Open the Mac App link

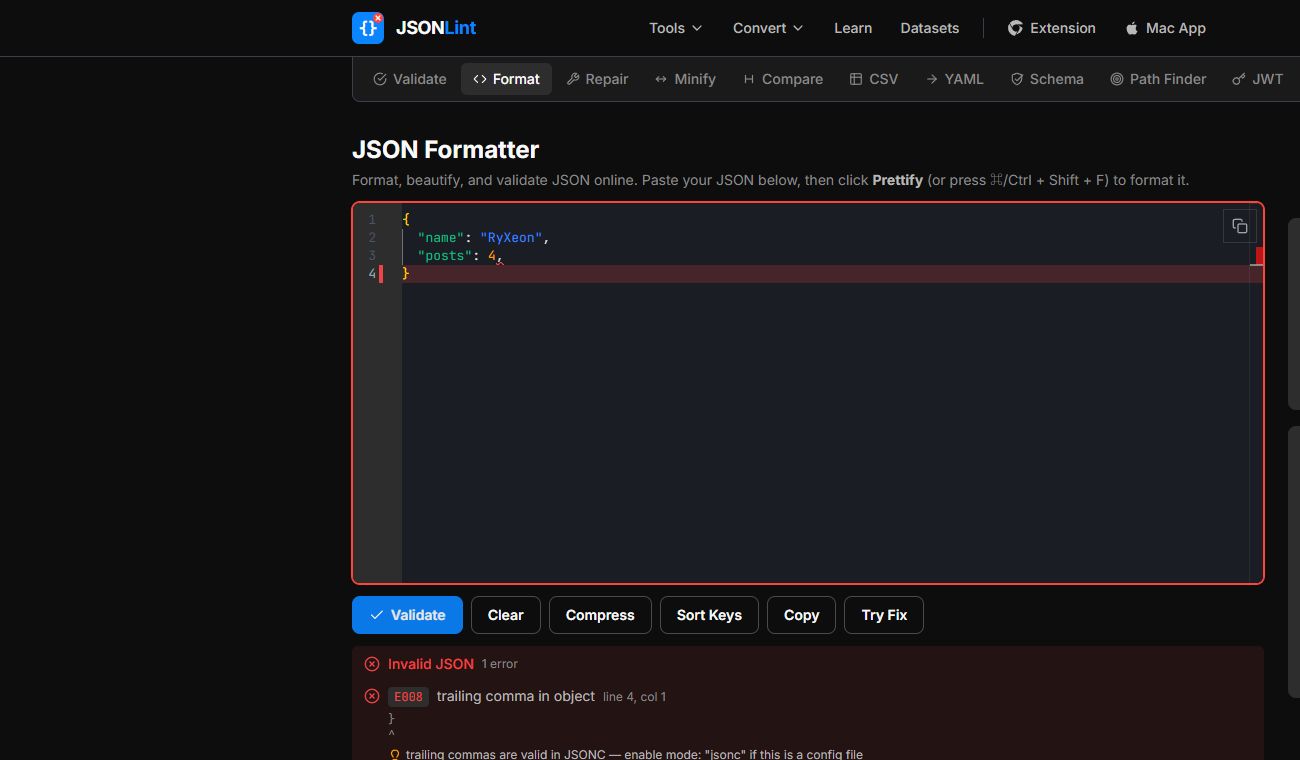point(1166,28)
